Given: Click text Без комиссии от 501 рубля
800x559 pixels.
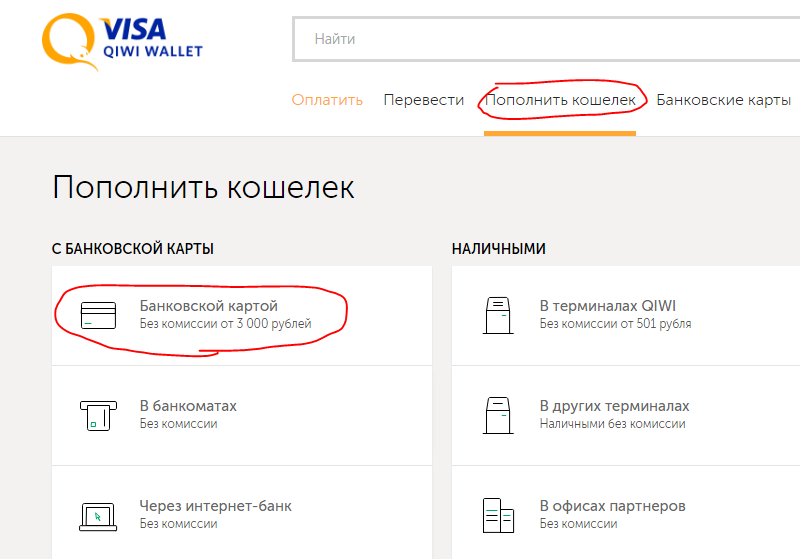Looking at the screenshot, I should (615, 323).
